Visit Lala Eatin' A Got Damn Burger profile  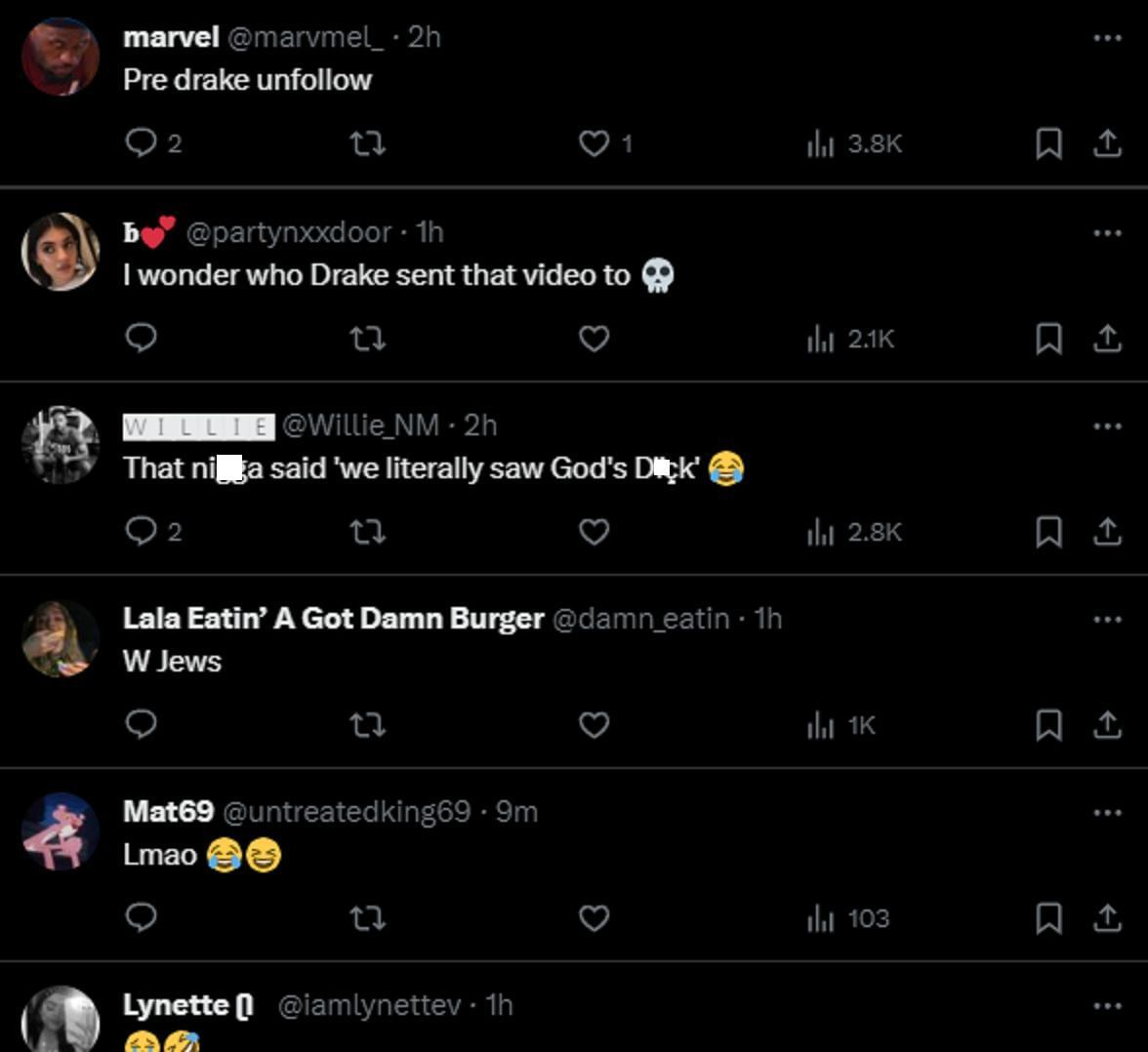click(x=333, y=619)
